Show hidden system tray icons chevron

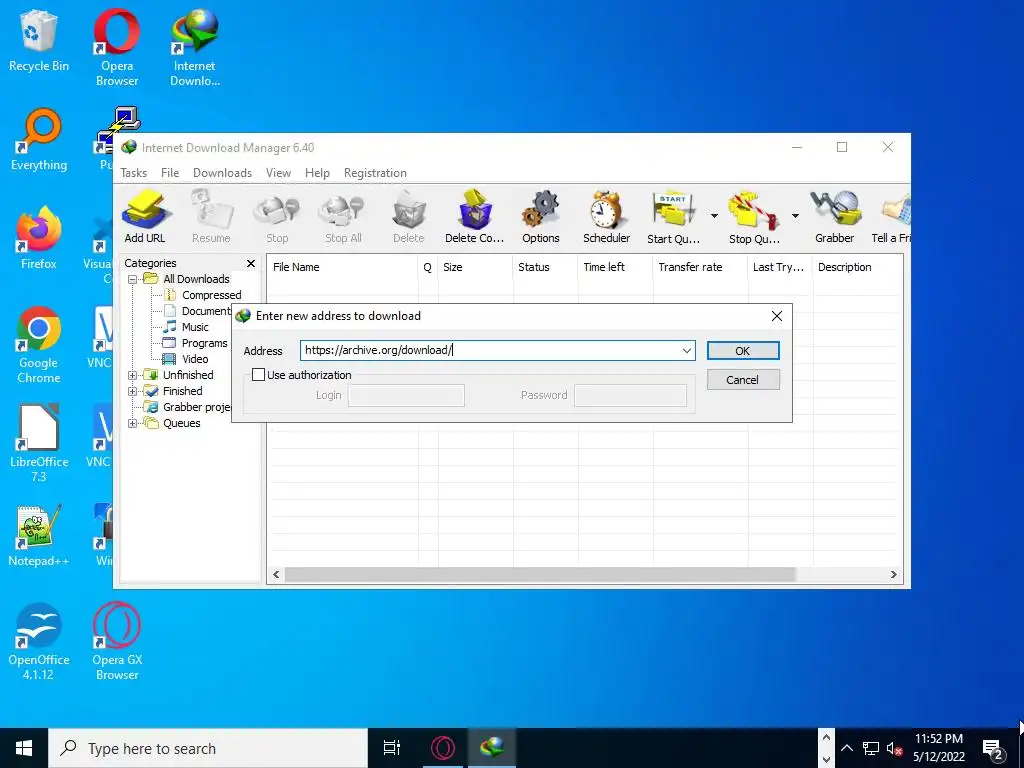pos(846,748)
